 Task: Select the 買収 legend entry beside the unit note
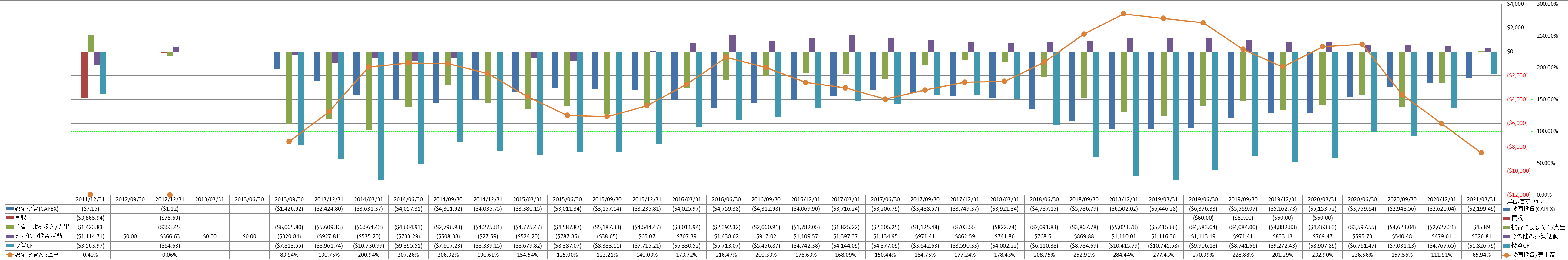(x=1513, y=217)
